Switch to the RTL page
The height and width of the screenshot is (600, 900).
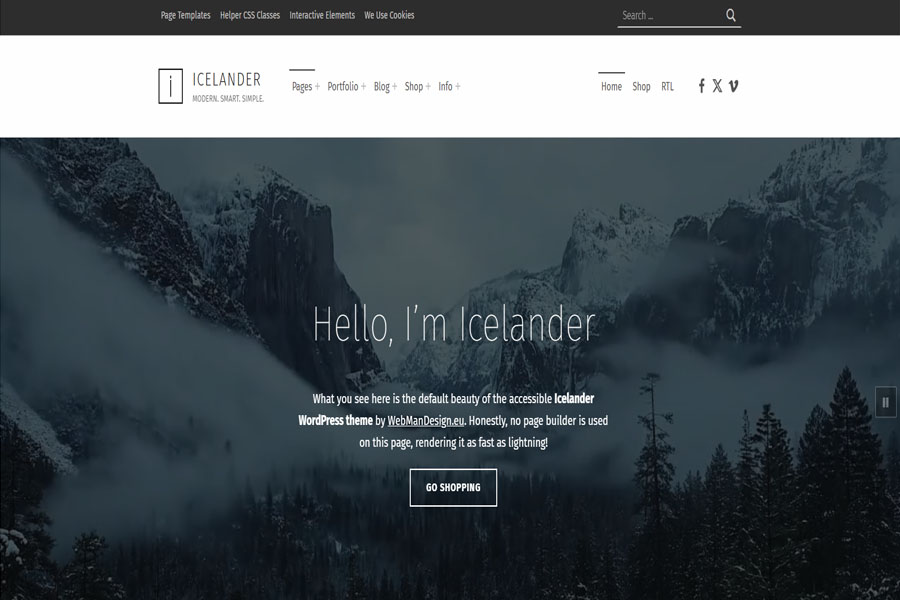667,86
